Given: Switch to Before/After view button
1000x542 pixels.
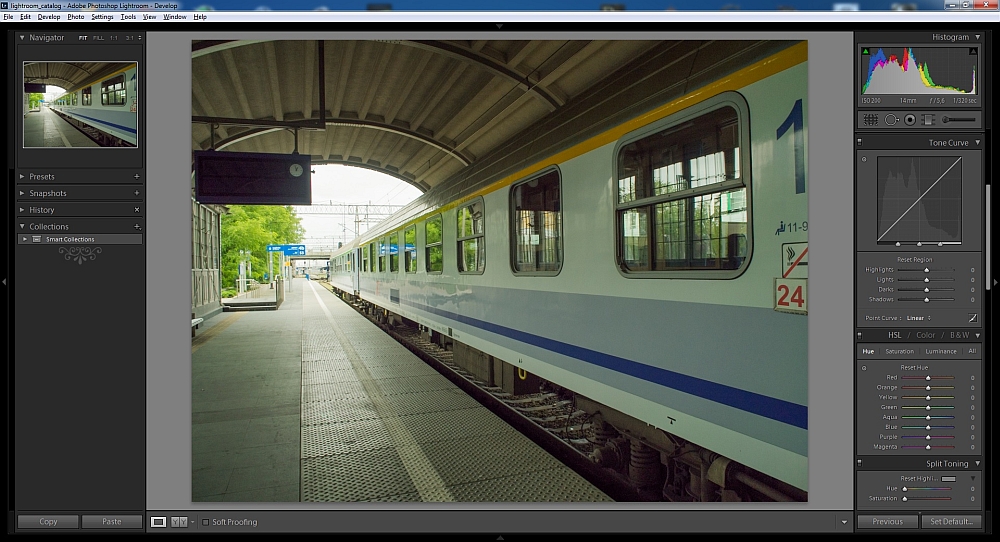Looking at the screenshot, I should [x=179, y=522].
